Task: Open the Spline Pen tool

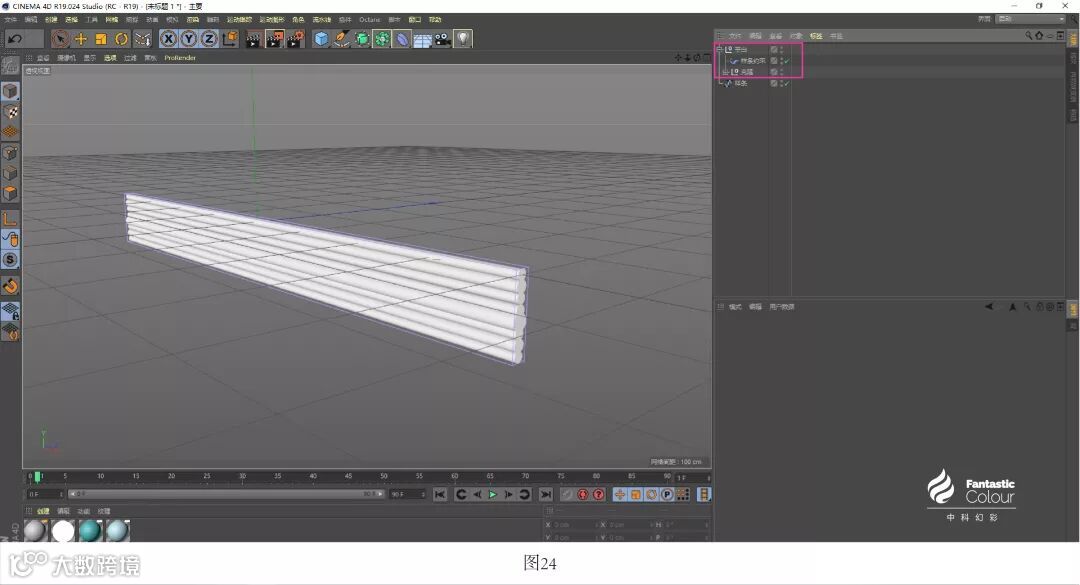Action: click(x=342, y=39)
